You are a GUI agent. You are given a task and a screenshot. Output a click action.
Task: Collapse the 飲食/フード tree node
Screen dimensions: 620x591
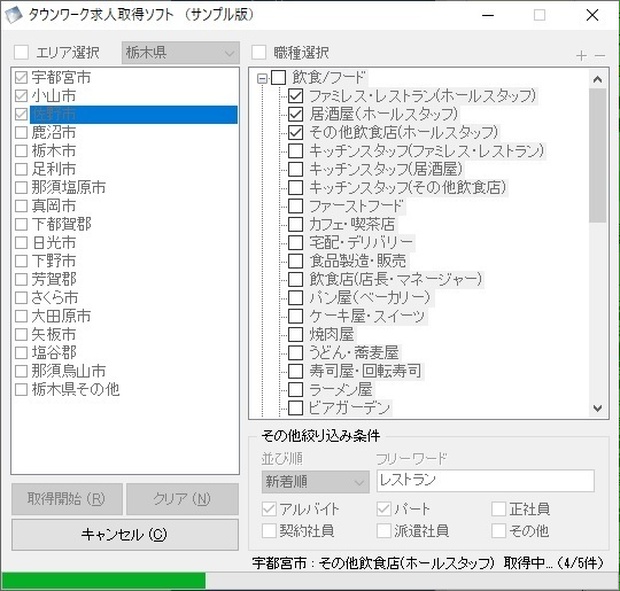(262, 78)
